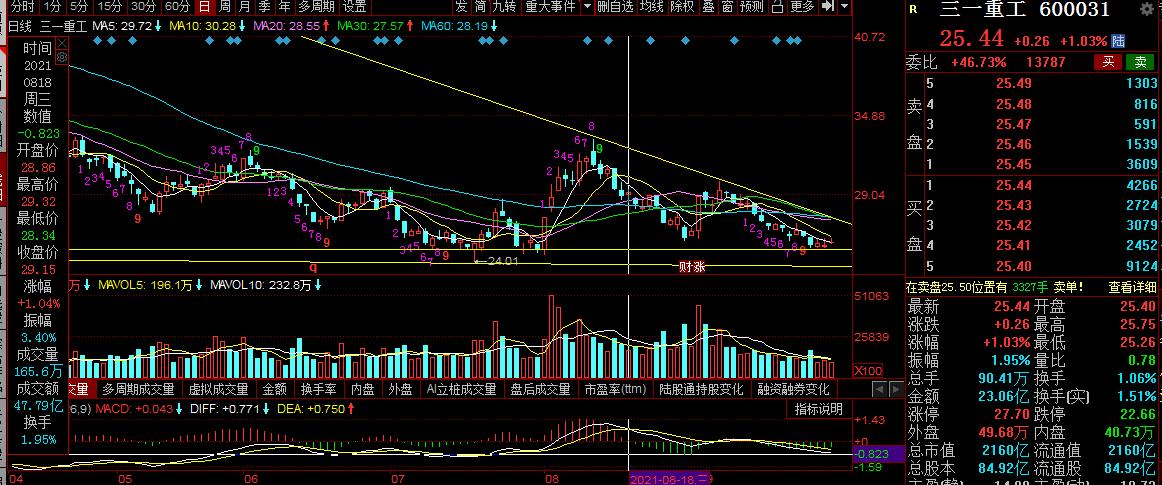Click the 陆 Stock Connect badge icon
The width and height of the screenshot is (1162, 485).
pos(1118,42)
